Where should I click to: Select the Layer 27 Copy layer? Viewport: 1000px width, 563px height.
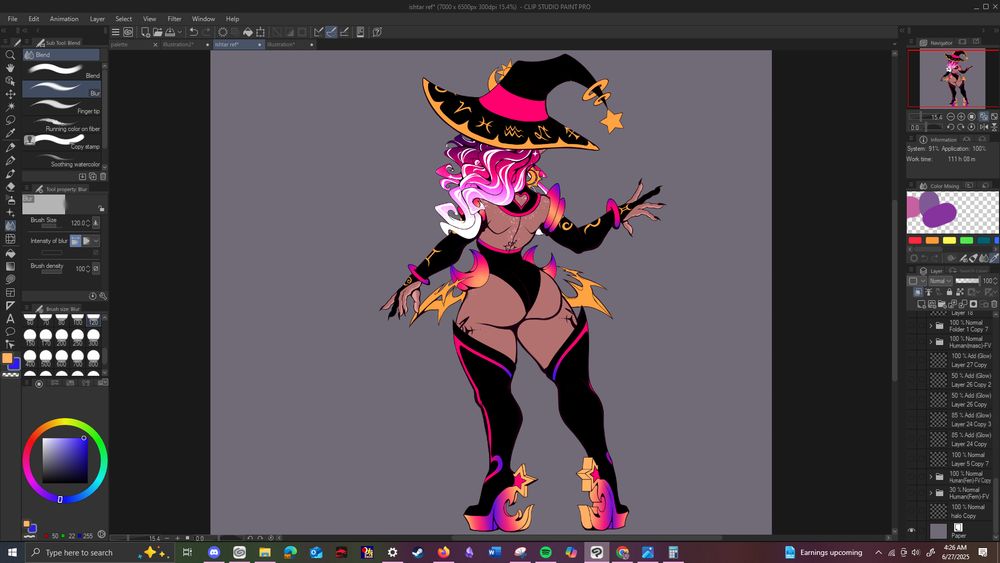[962, 360]
